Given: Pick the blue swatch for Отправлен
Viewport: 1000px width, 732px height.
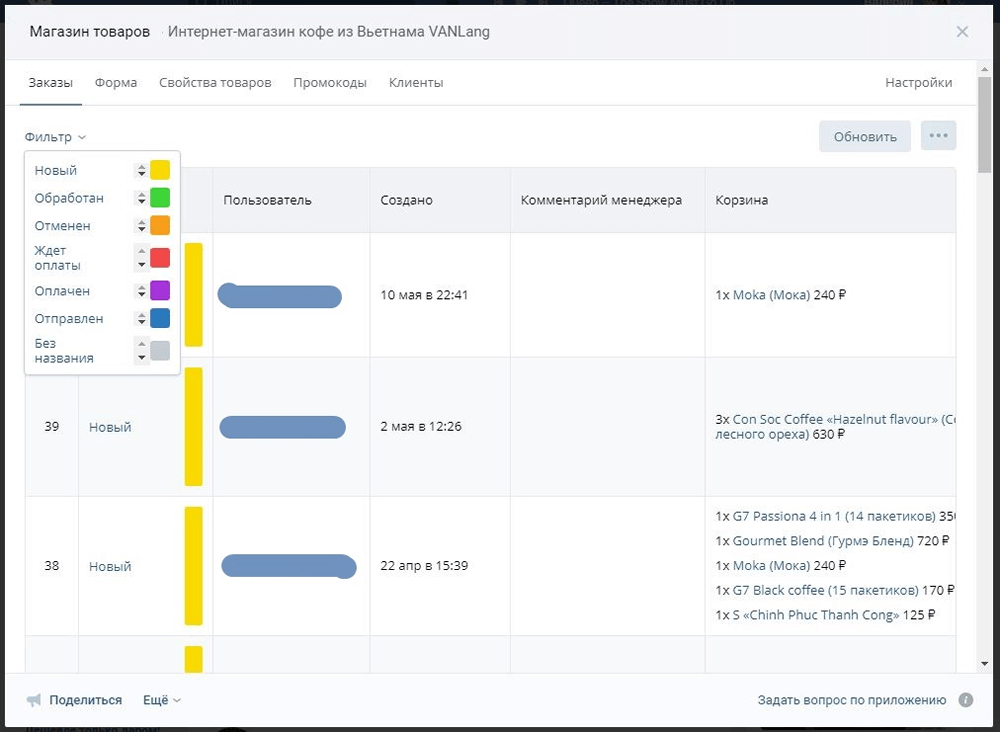Looking at the screenshot, I should click(160, 318).
